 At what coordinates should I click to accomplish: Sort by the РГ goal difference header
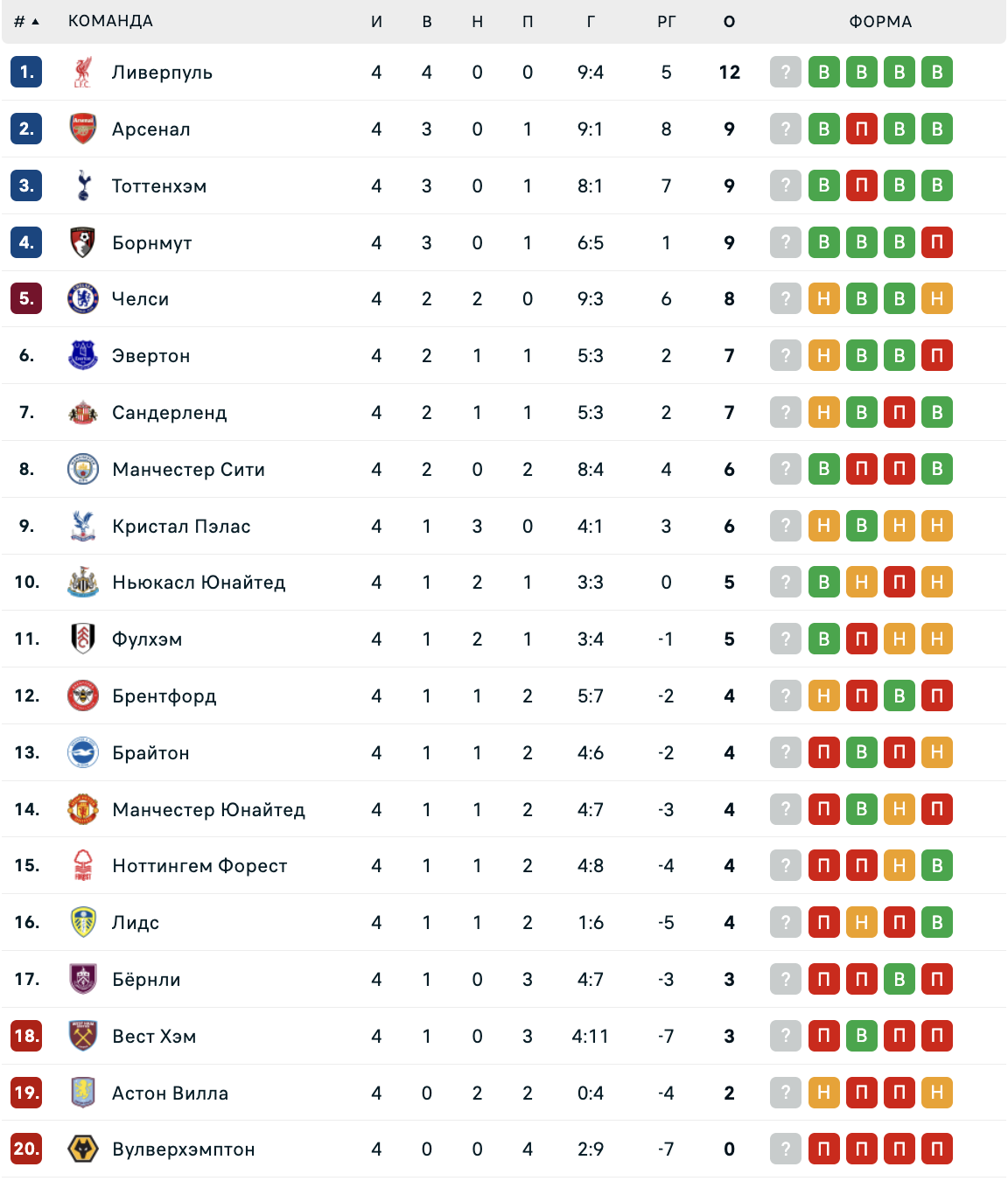(666, 21)
